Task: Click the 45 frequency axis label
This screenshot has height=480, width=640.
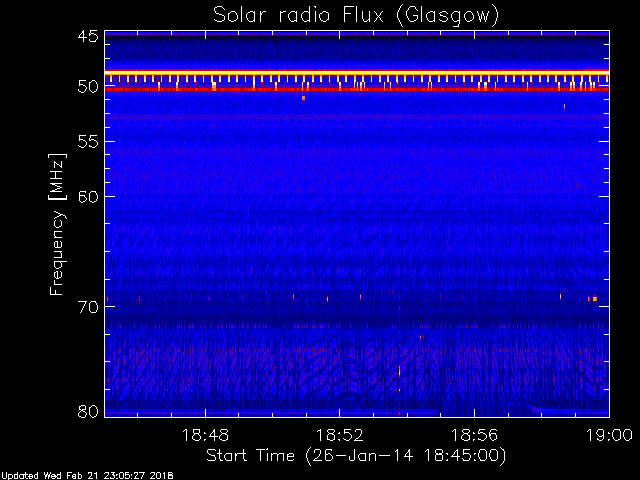Action: click(x=88, y=36)
